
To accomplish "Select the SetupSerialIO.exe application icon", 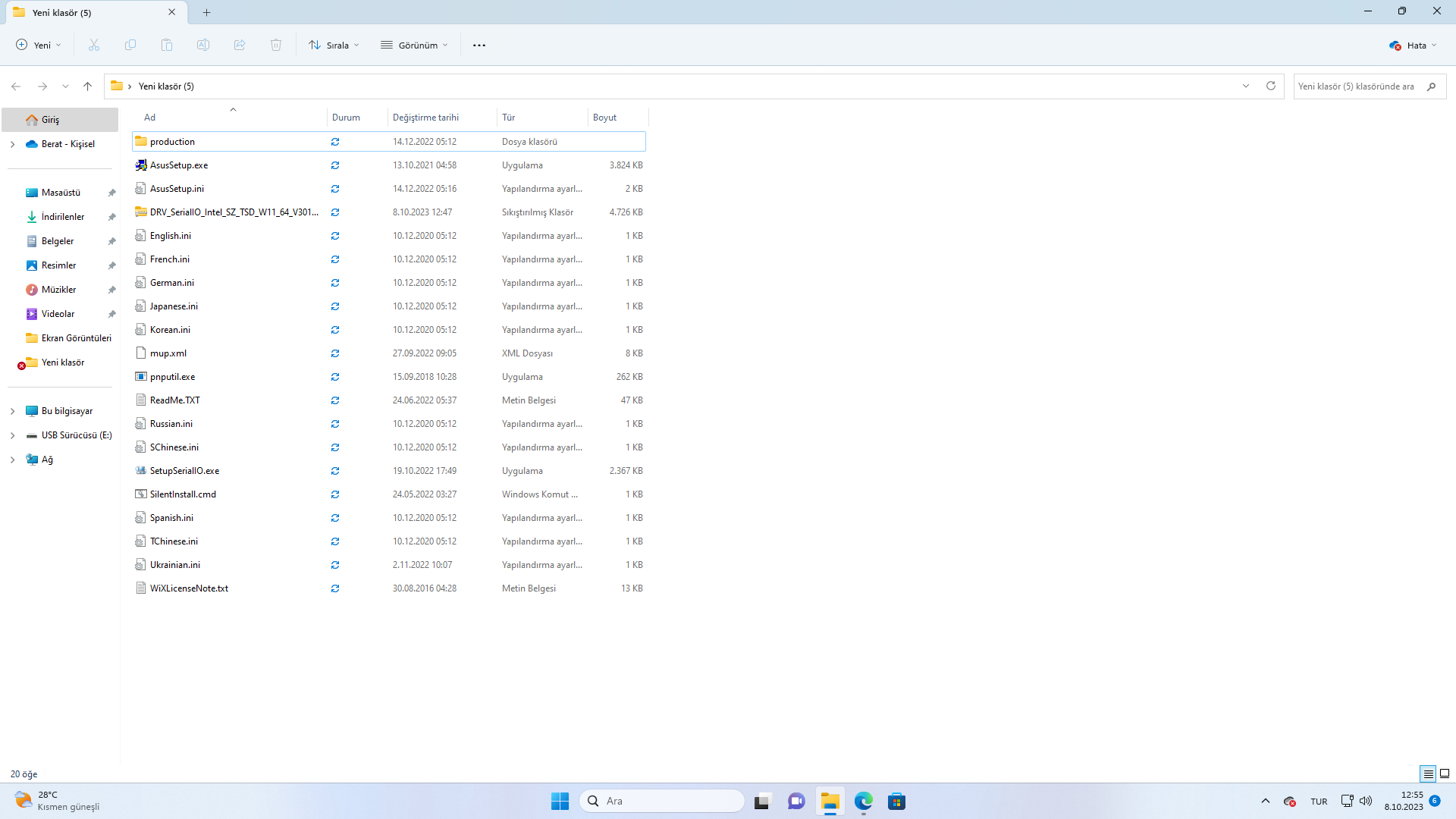I will (x=141, y=471).
